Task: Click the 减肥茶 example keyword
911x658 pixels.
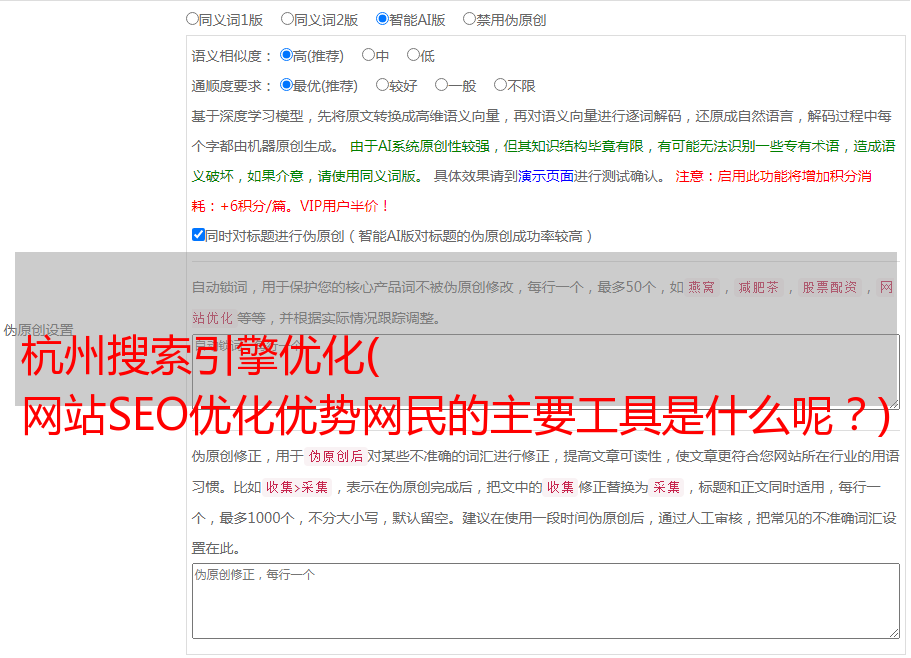Action: coord(758,287)
